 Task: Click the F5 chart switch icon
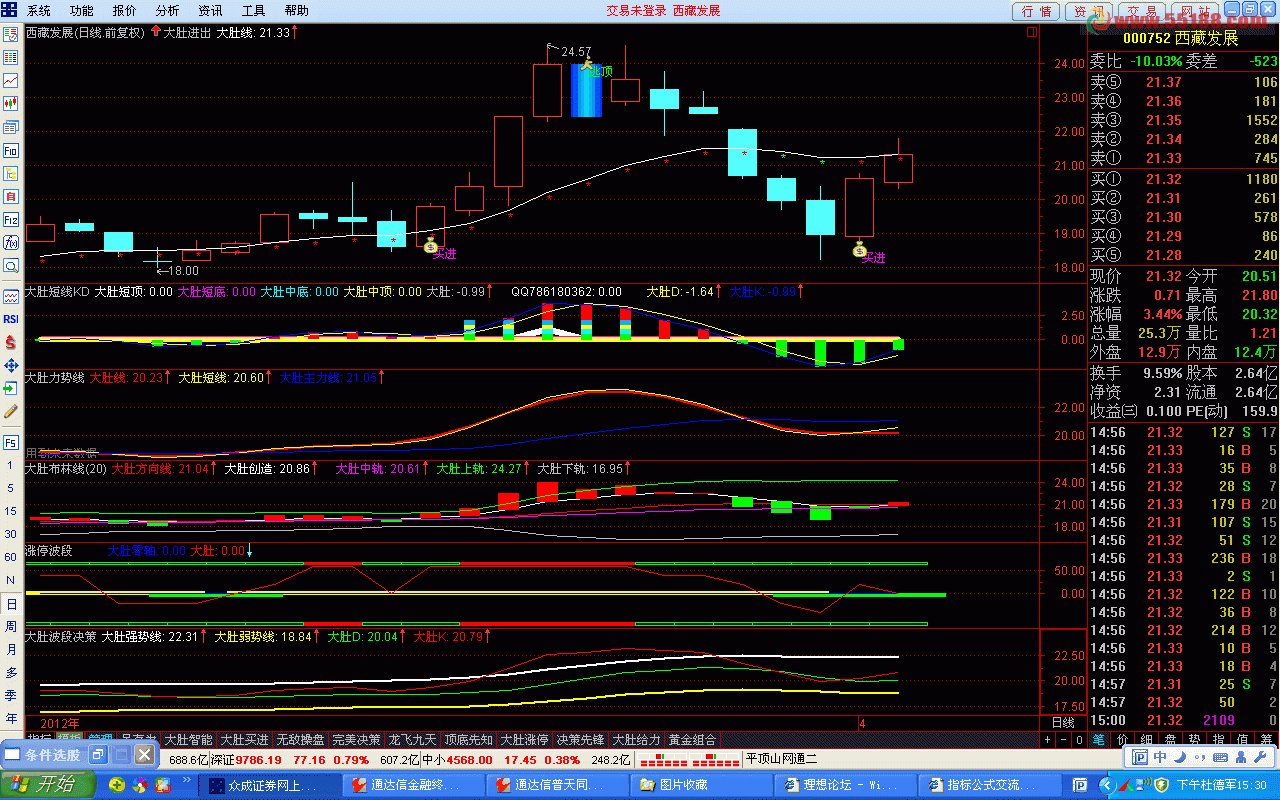11,442
